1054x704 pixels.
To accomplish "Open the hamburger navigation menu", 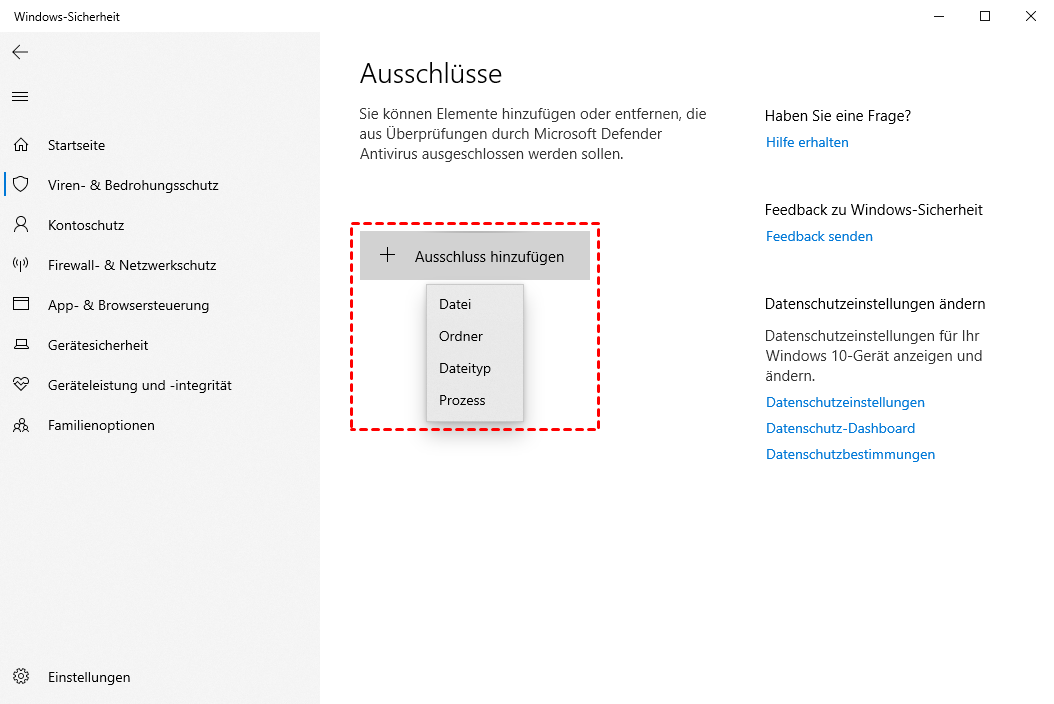I will click(x=20, y=97).
